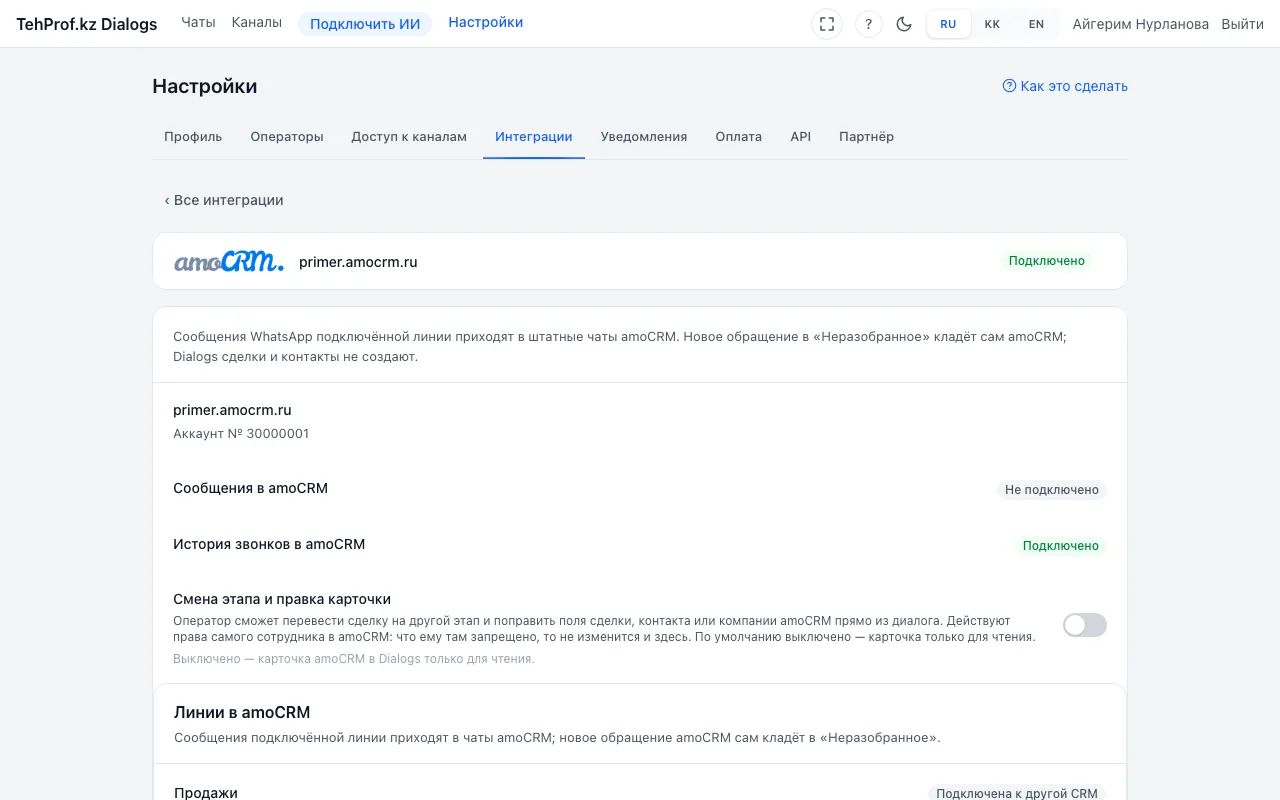Click the Смена этапа и правка карточки heading

pos(282,599)
